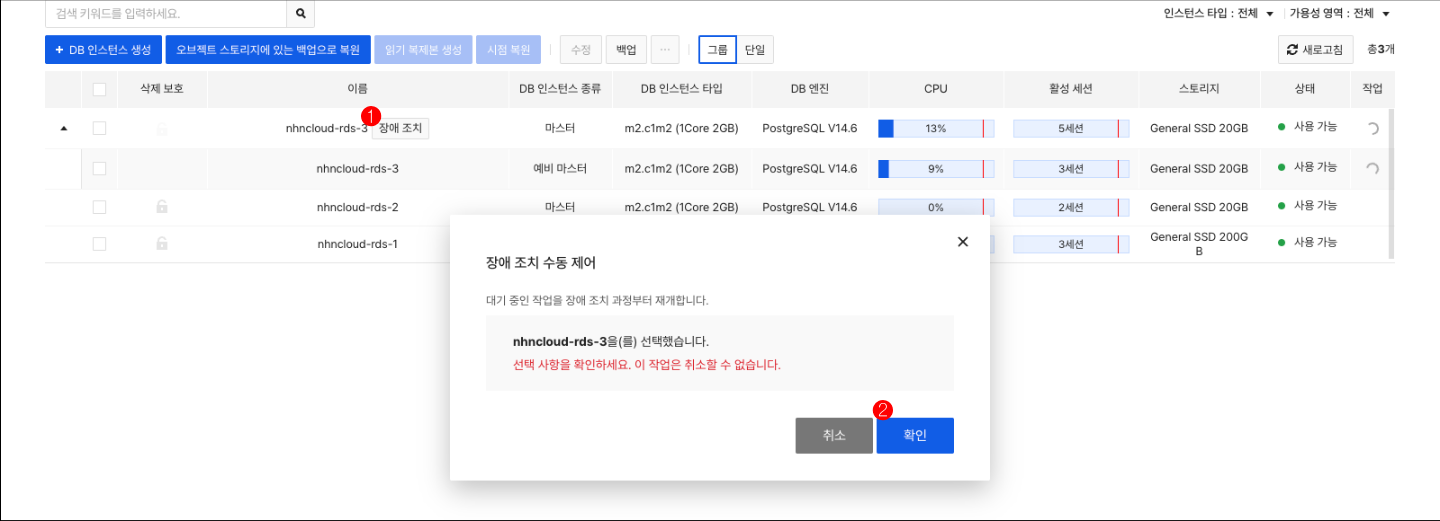1440x521 pixels.
Task: Click the 0% CPU usage bar
Action: coord(936,207)
